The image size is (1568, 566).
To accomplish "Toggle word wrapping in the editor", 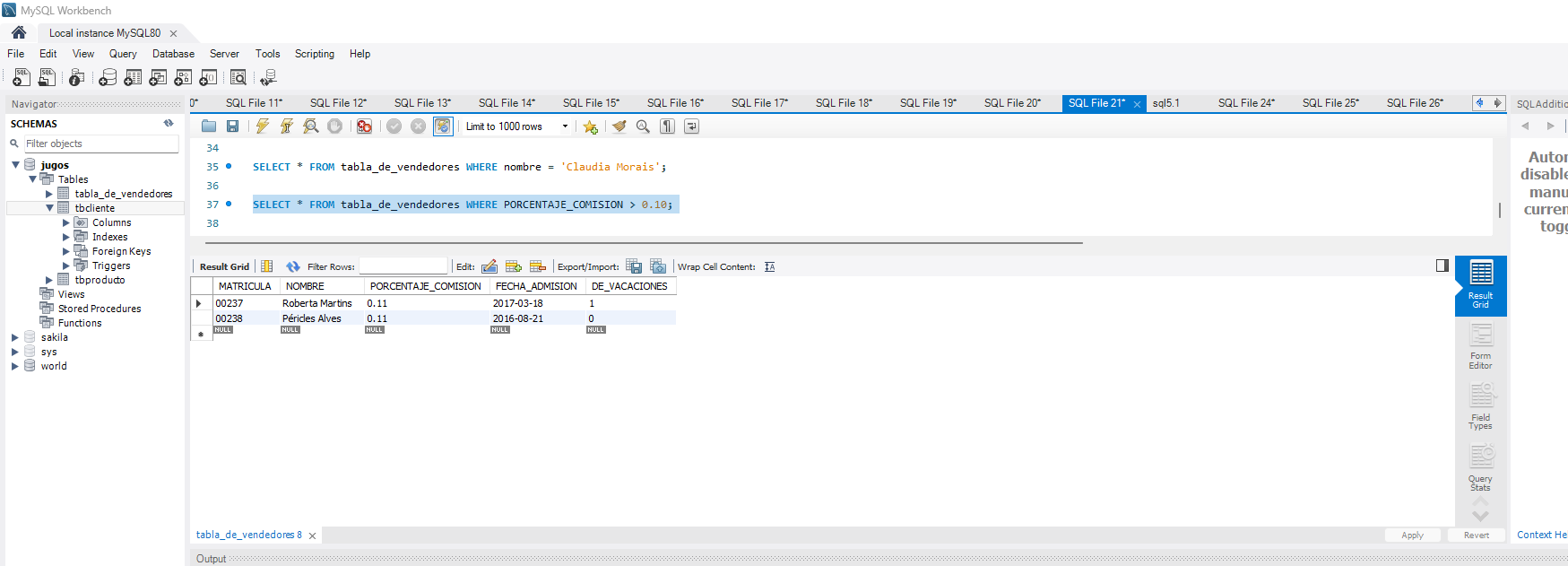I will coord(691,126).
